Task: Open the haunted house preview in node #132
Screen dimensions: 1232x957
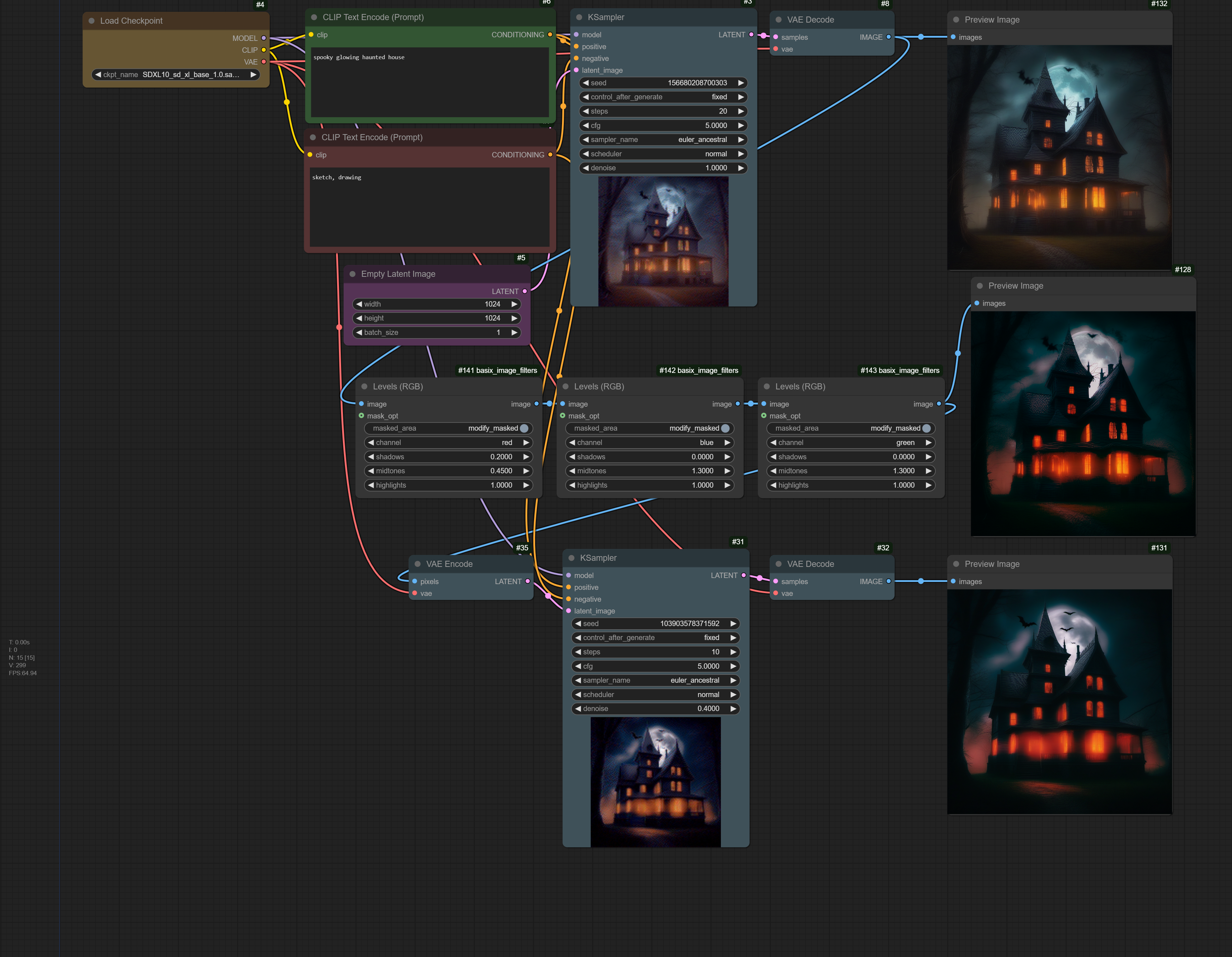Action: (1059, 157)
